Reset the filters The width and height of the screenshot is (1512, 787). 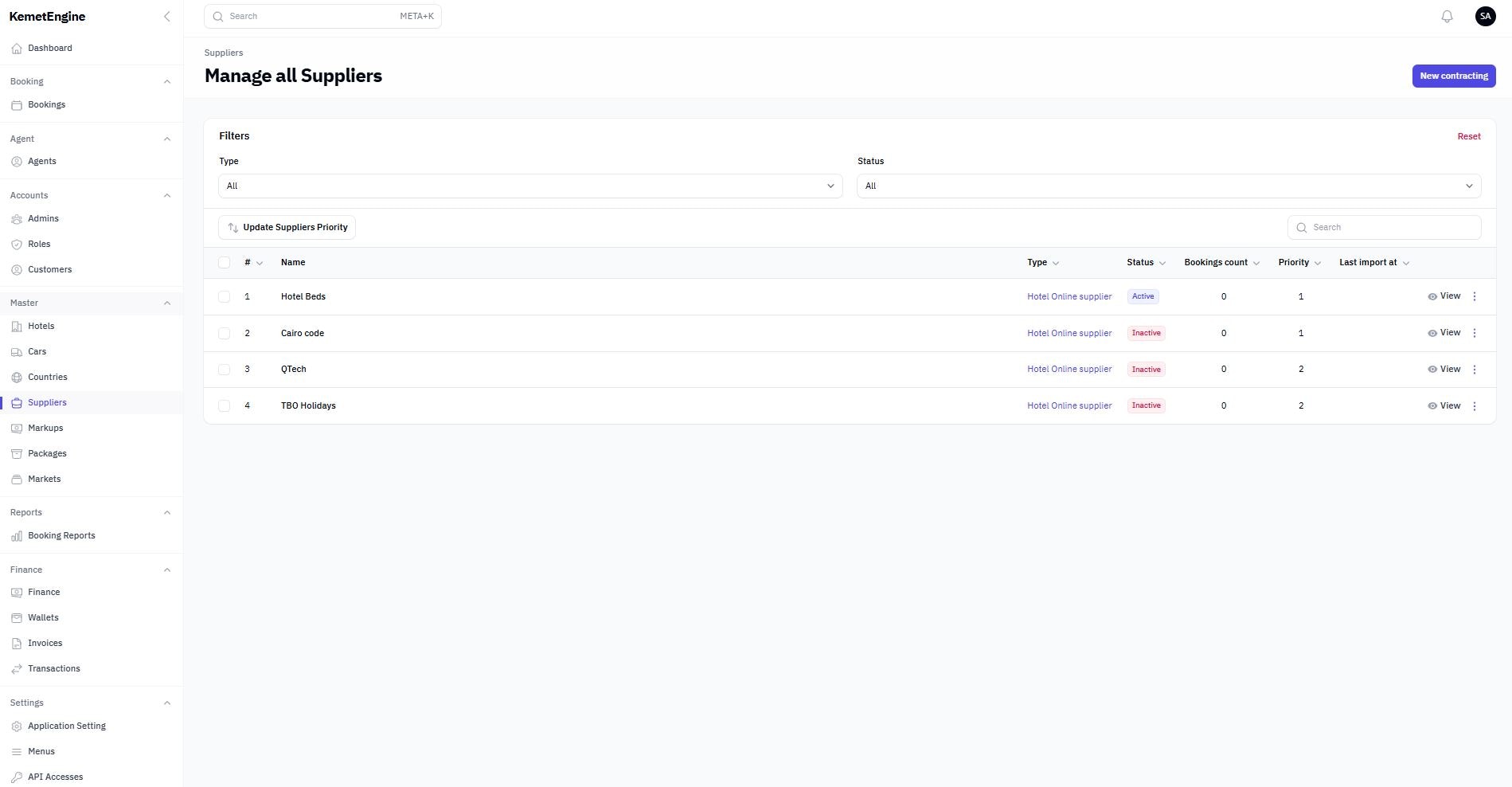(x=1469, y=137)
